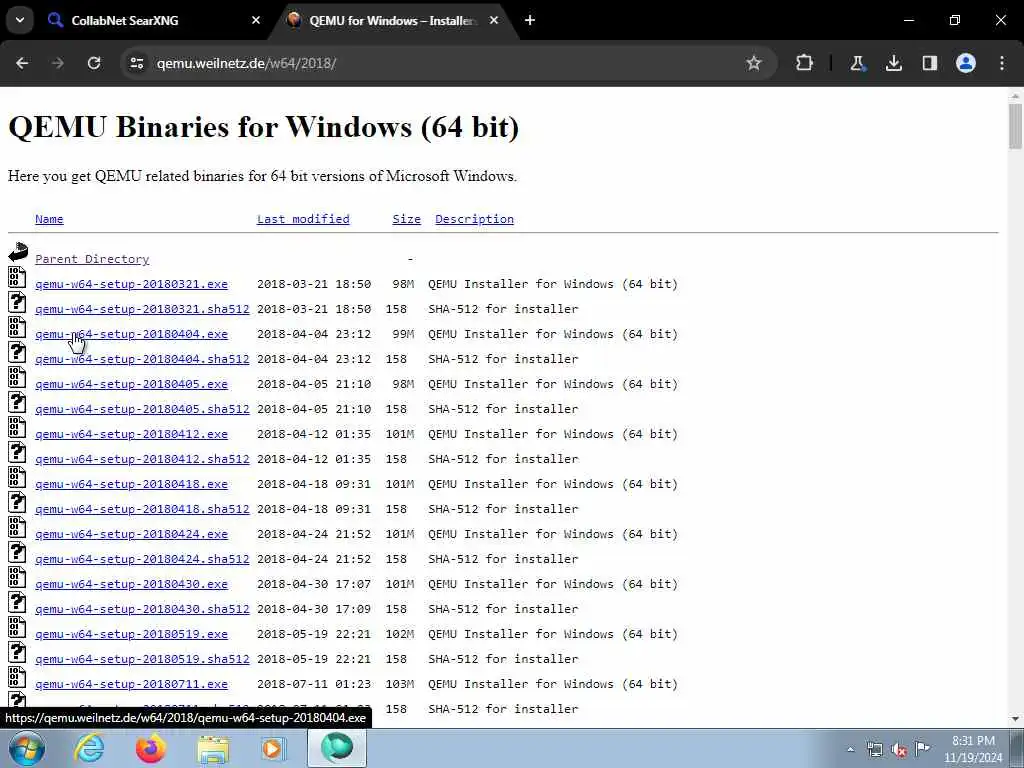Click the page vertical scrollbar thumb
The height and width of the screenshot is (768, 1024).
1015,126
